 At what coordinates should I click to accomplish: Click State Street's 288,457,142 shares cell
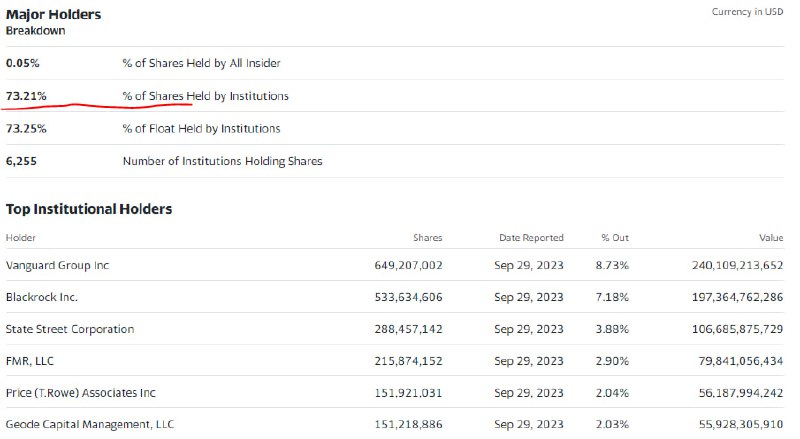408,329
